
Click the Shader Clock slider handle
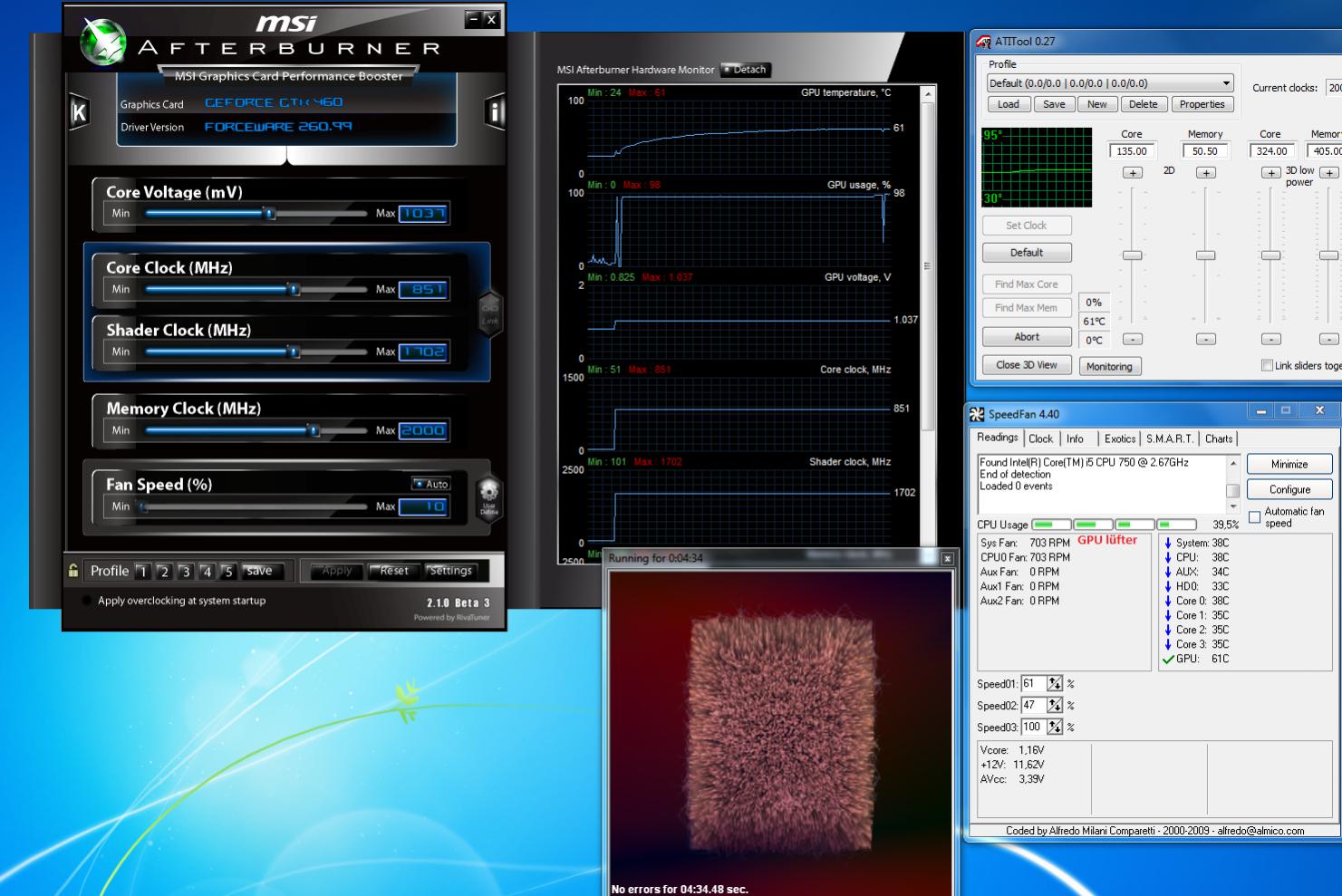pyautogui.click(x=294, y=352)
